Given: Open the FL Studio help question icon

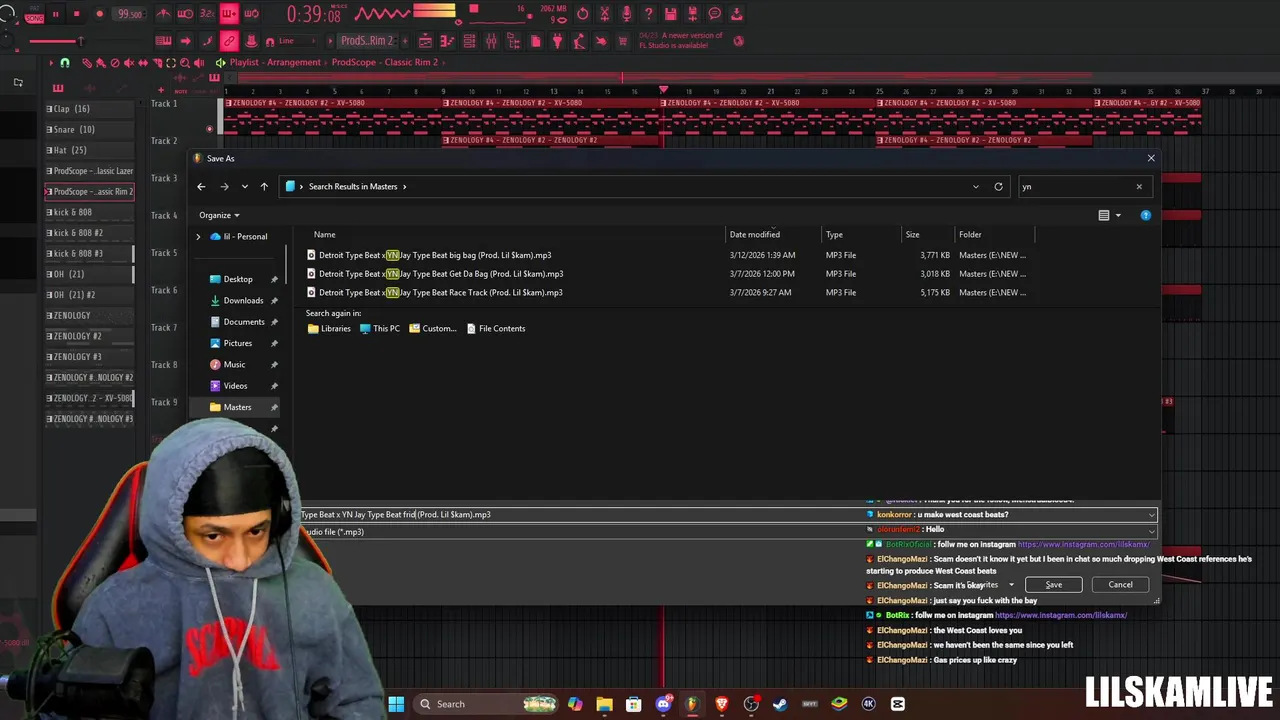Looking at the screenshot, I should coord(648,14).
